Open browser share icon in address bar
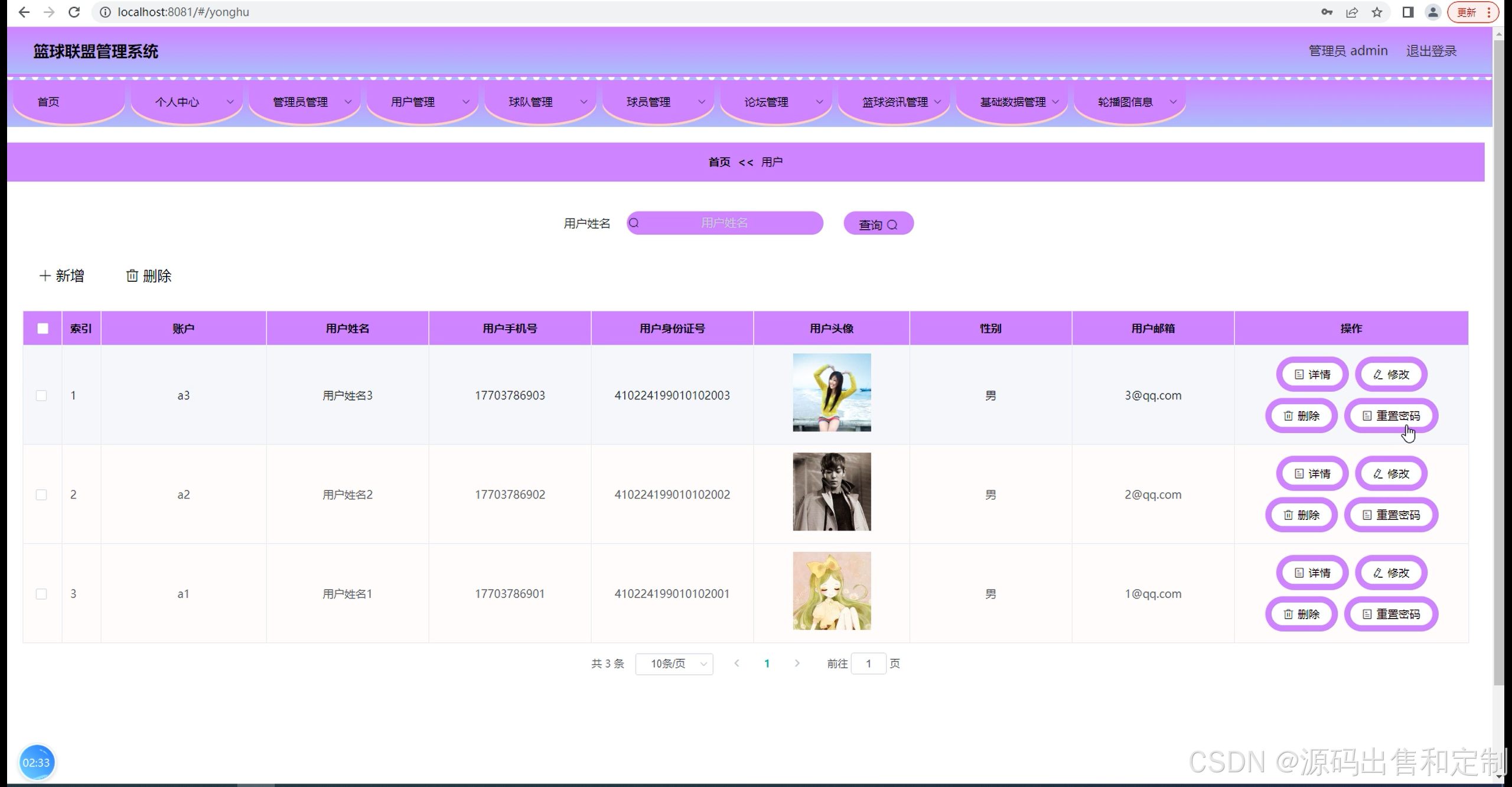Viewport: 1512px width, 787px height. [1352, 12]
